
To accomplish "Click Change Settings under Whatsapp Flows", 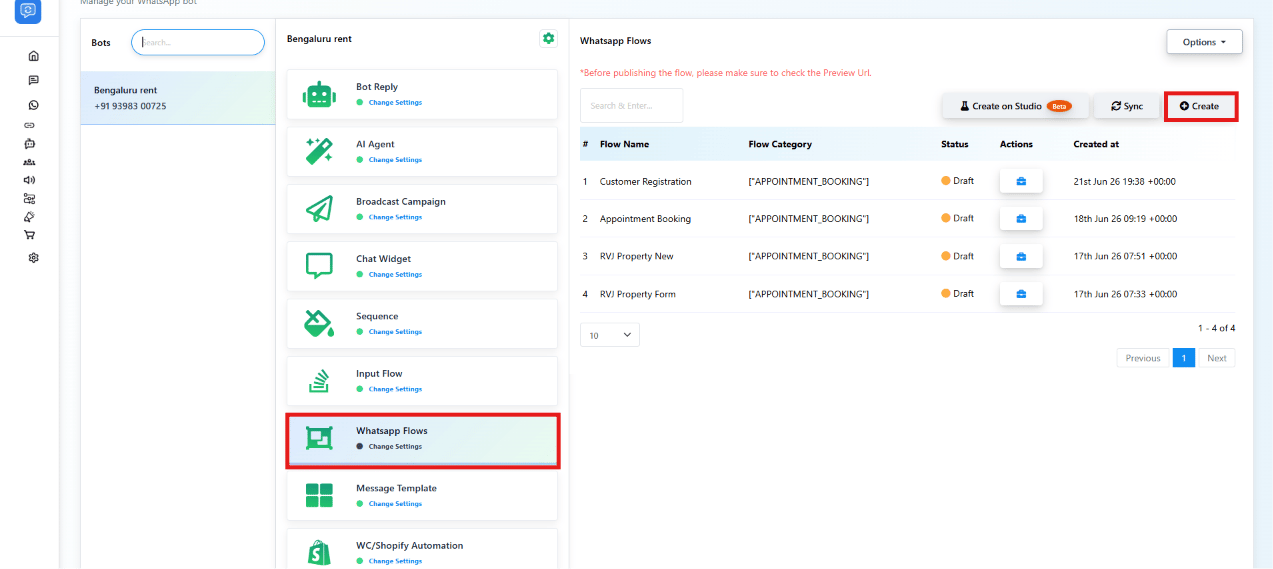I will (x=395, y=447).
